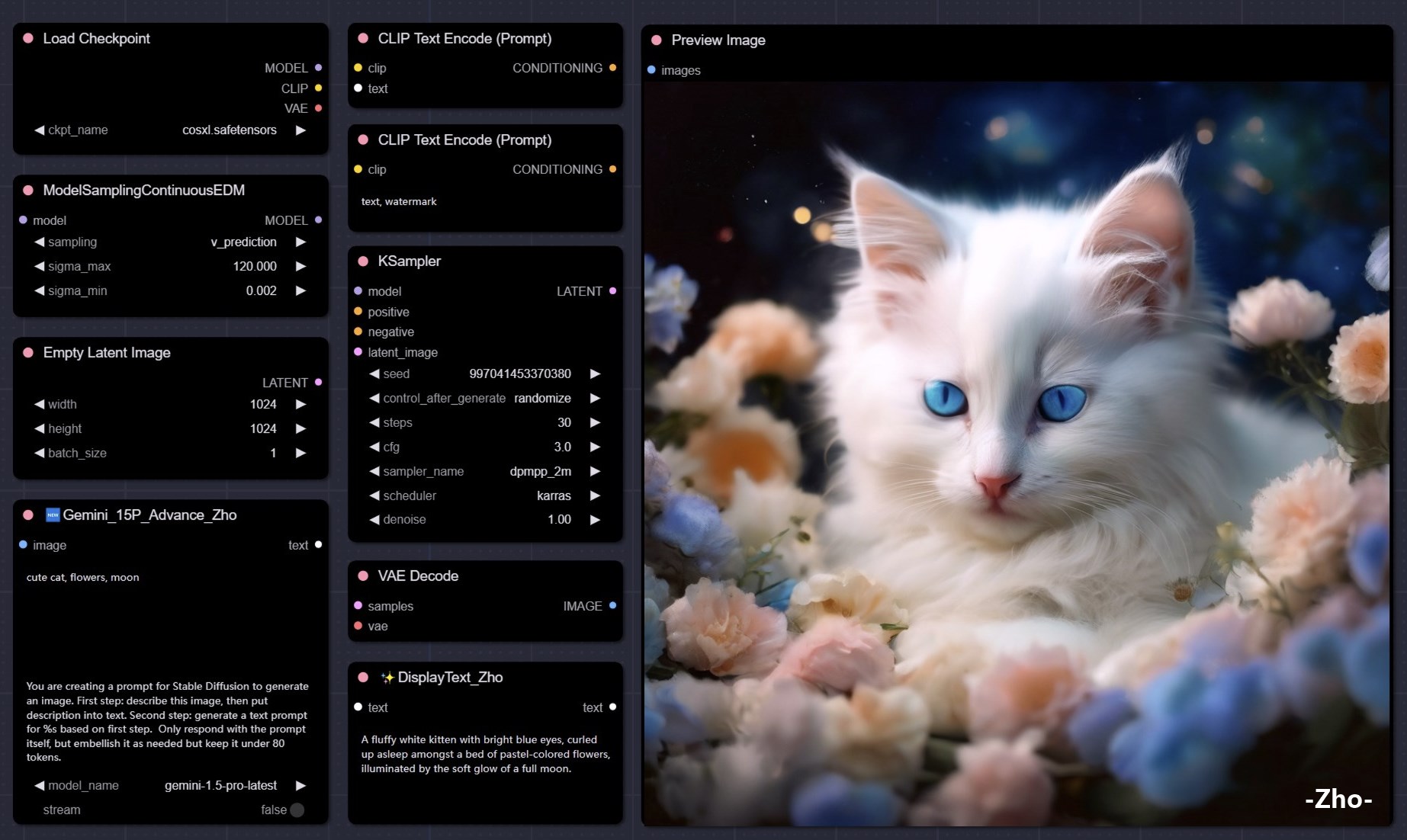This screenshot has height=840, width=1407.
Task: Click the LATENT output port on KSampler
Action: tap(612, 291)
